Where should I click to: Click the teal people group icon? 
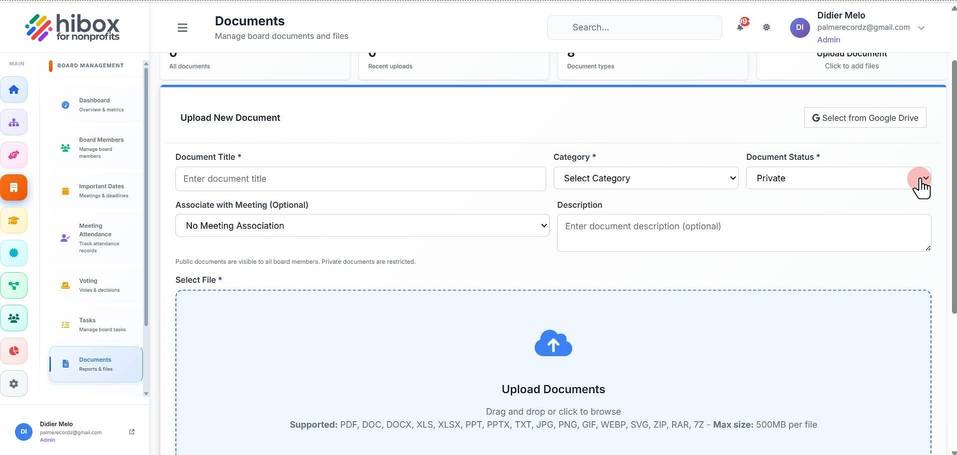pos(13,318)
